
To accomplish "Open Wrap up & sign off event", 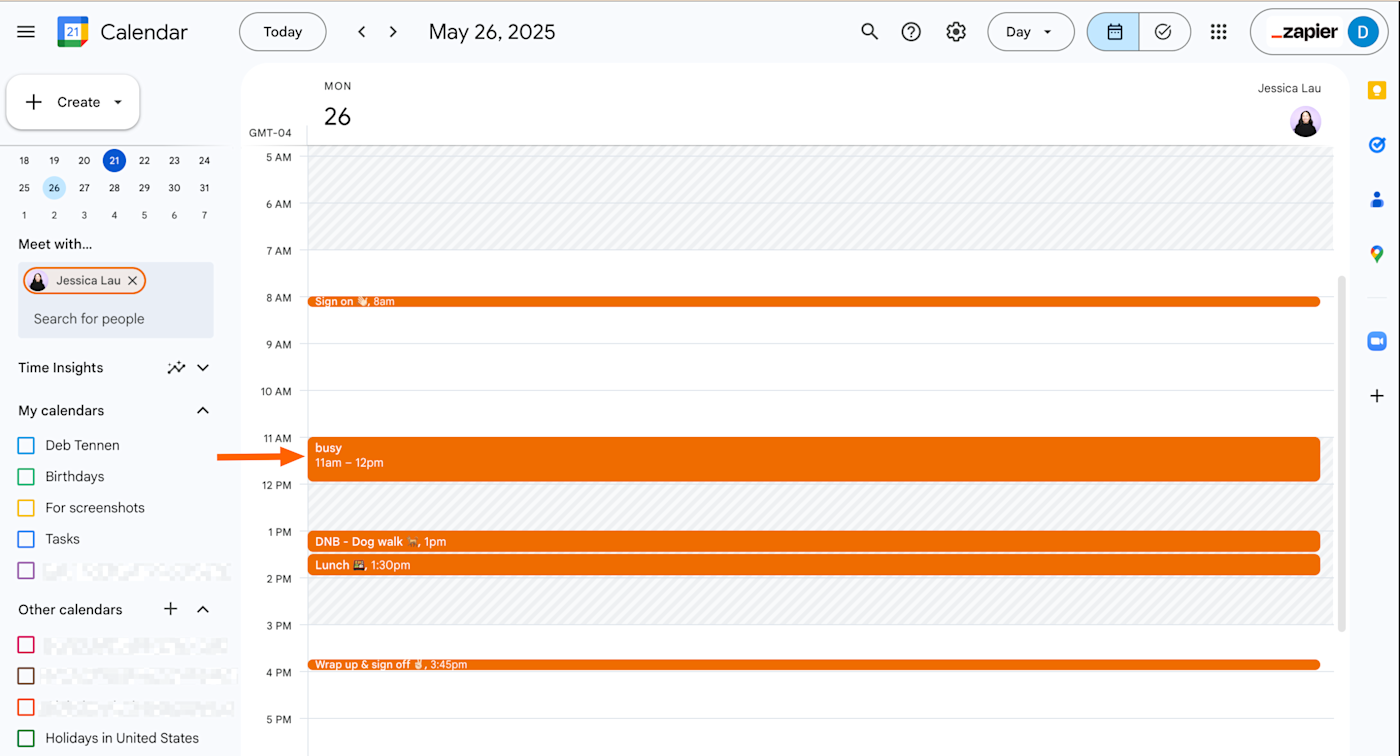I will pos(814,664).
